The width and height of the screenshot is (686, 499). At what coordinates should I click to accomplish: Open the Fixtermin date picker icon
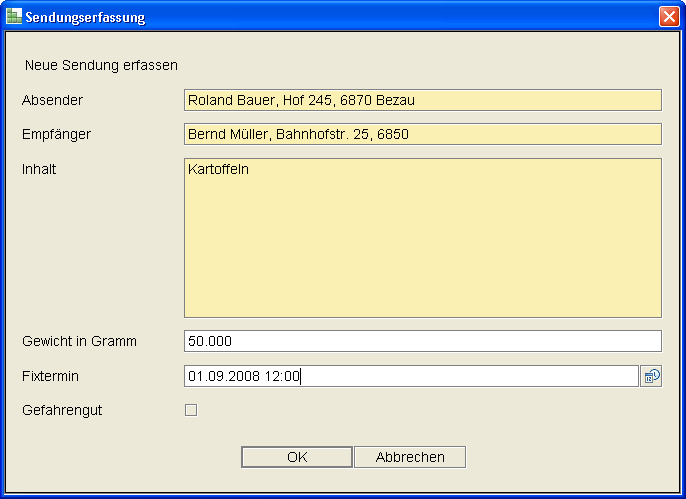651,377
